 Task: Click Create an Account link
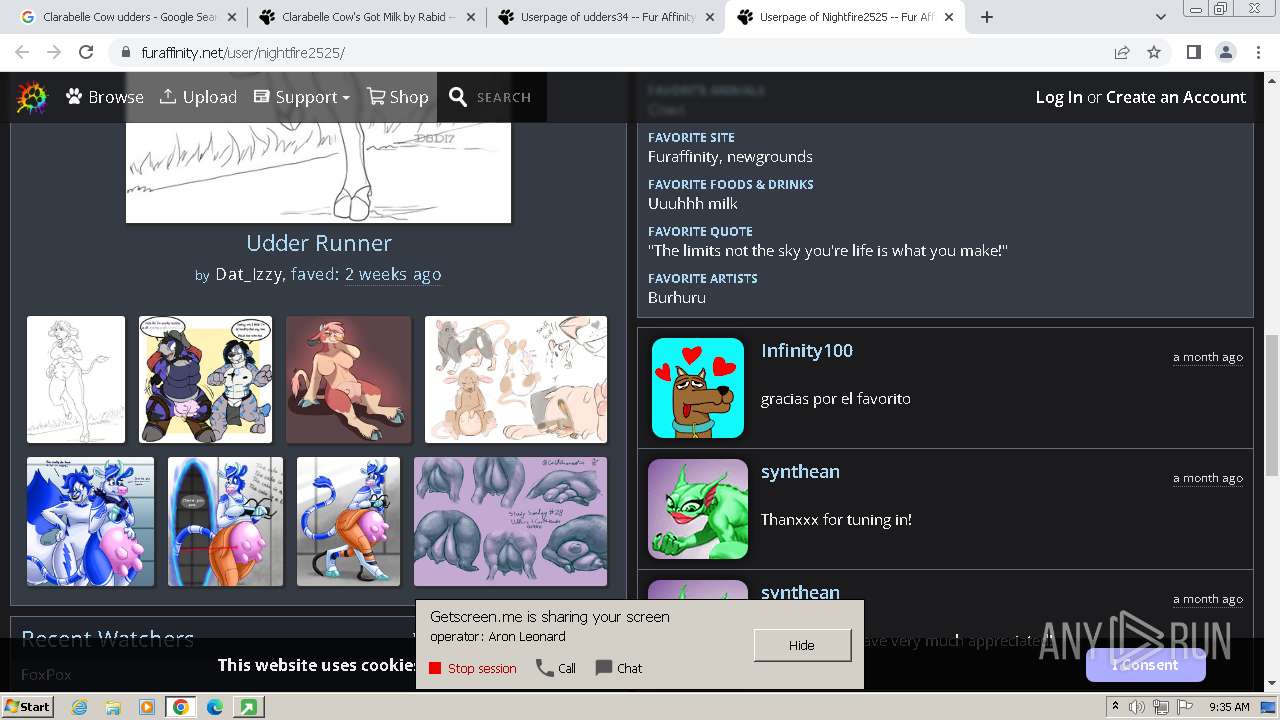point(1176,97)
